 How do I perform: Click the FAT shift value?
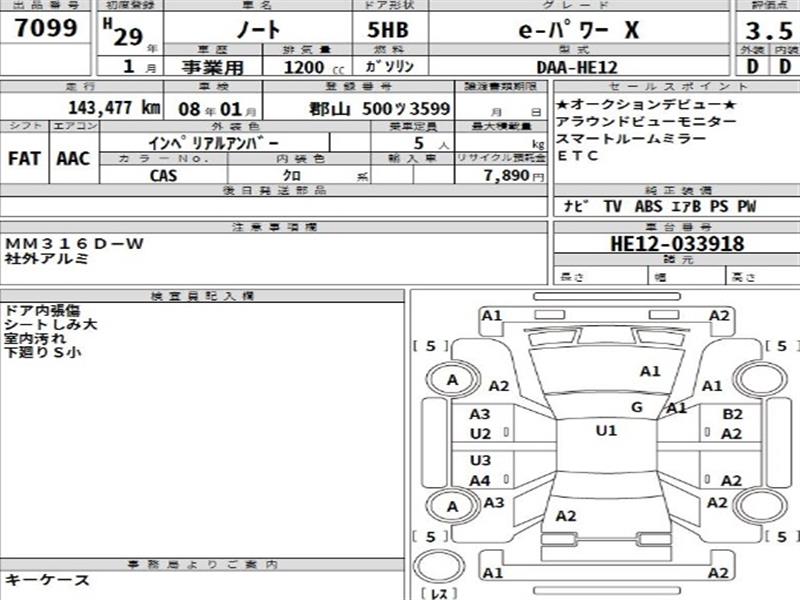coord(24,158)
